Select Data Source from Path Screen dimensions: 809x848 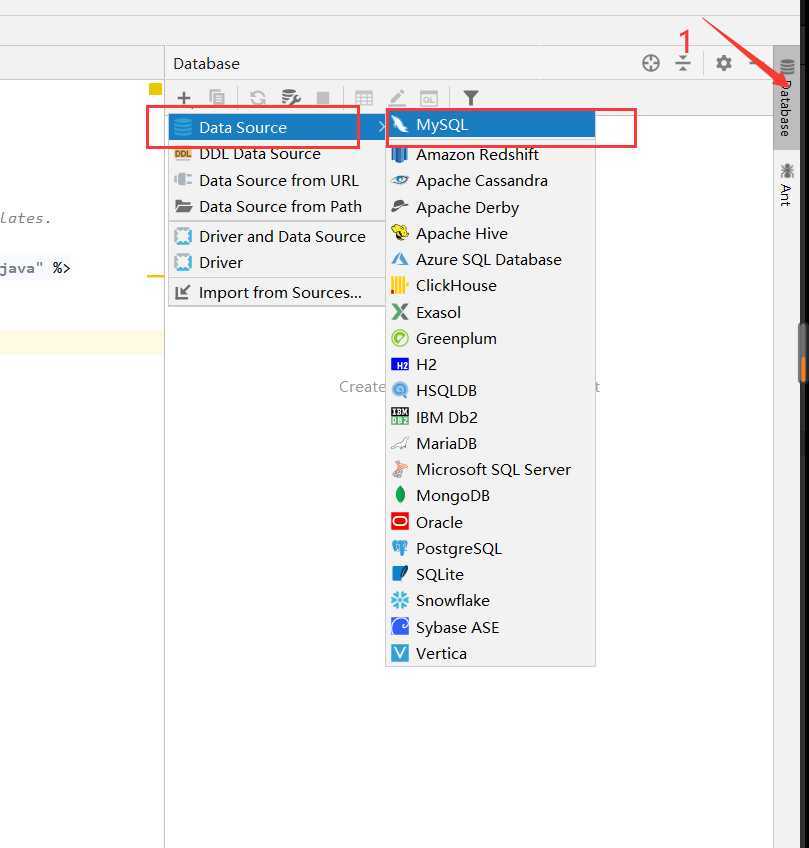(x=277, y=207)
